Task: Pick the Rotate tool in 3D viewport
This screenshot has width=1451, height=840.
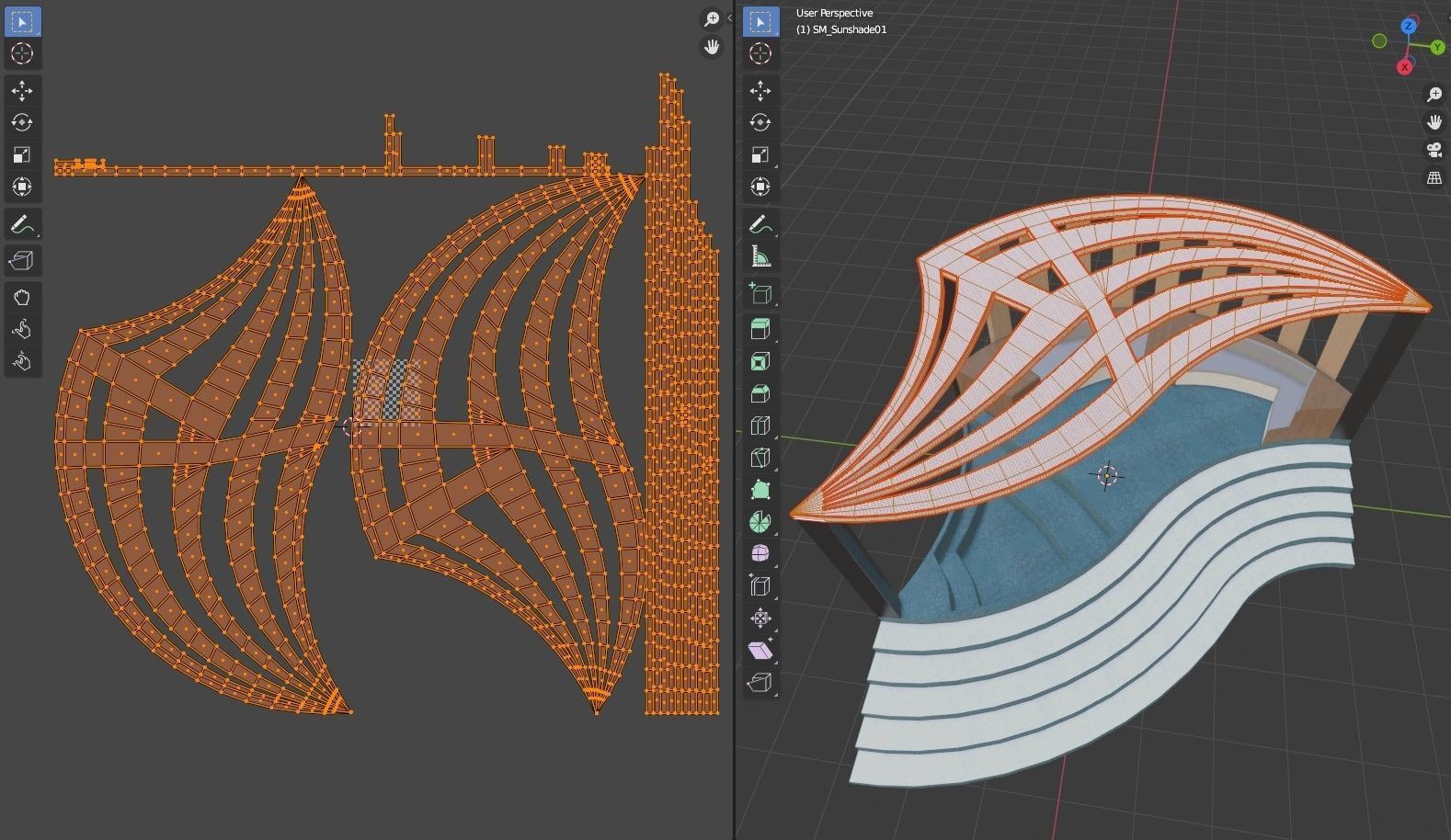Action: click(760, 122)
